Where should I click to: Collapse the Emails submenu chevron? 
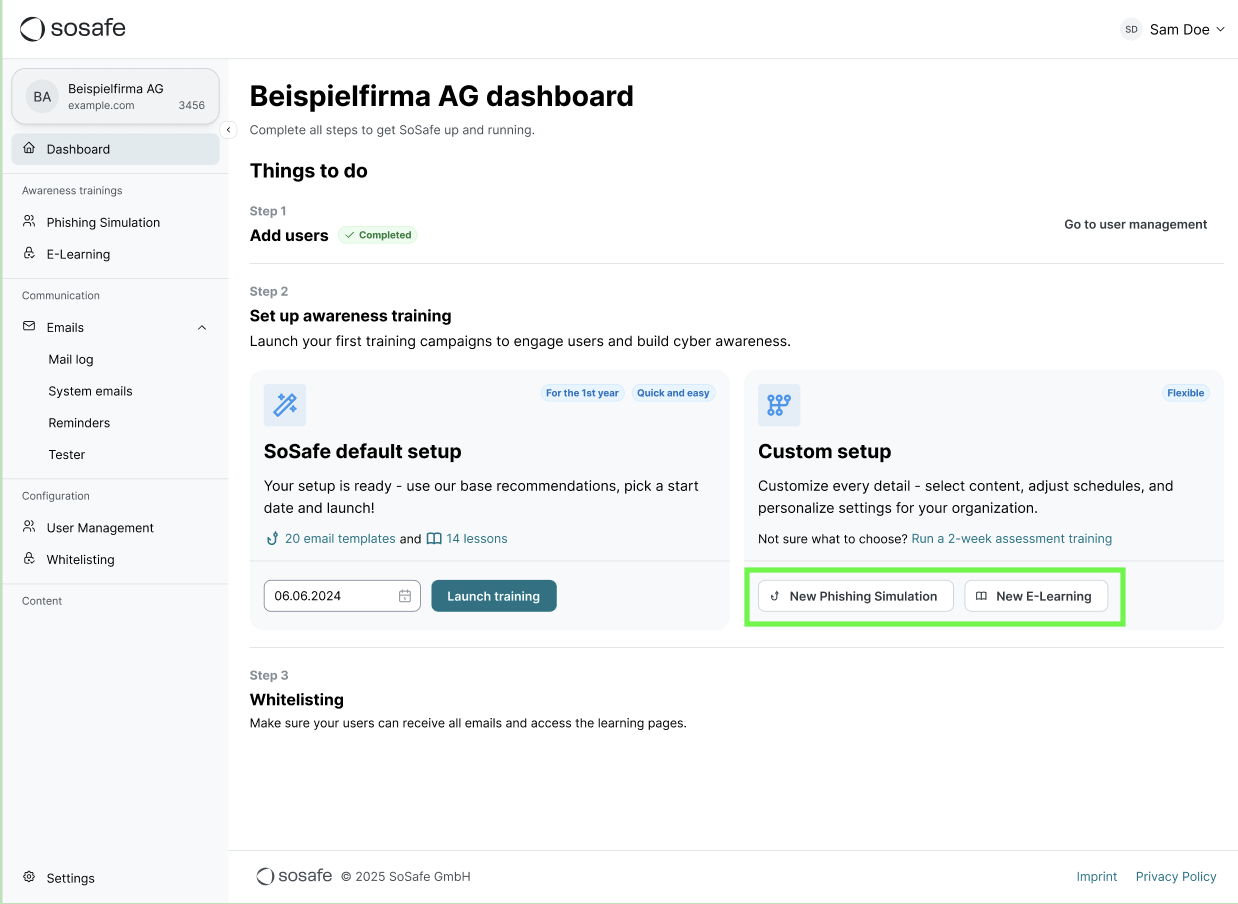(202, 328)
